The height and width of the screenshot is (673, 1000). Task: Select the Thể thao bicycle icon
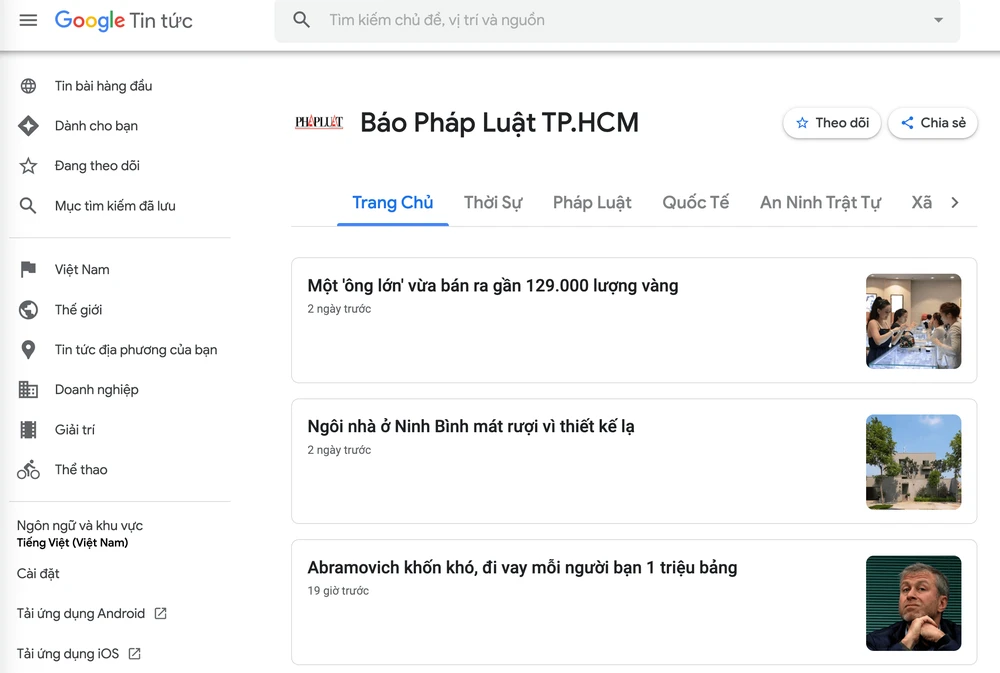[x=28, y=470]
